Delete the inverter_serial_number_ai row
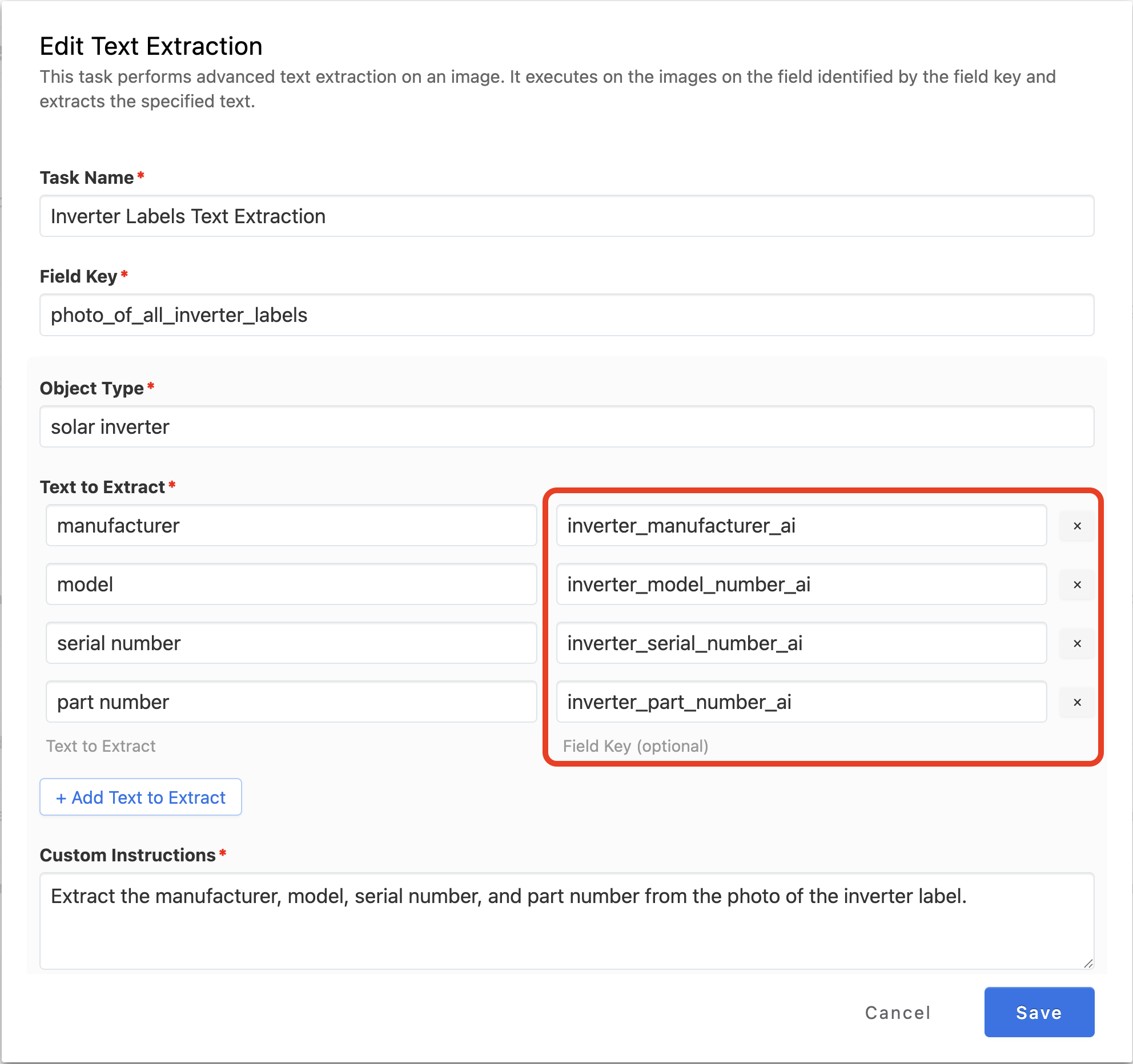Screen dimensions: 1133x1064 pyautogui.click(x=1077, y=643)
